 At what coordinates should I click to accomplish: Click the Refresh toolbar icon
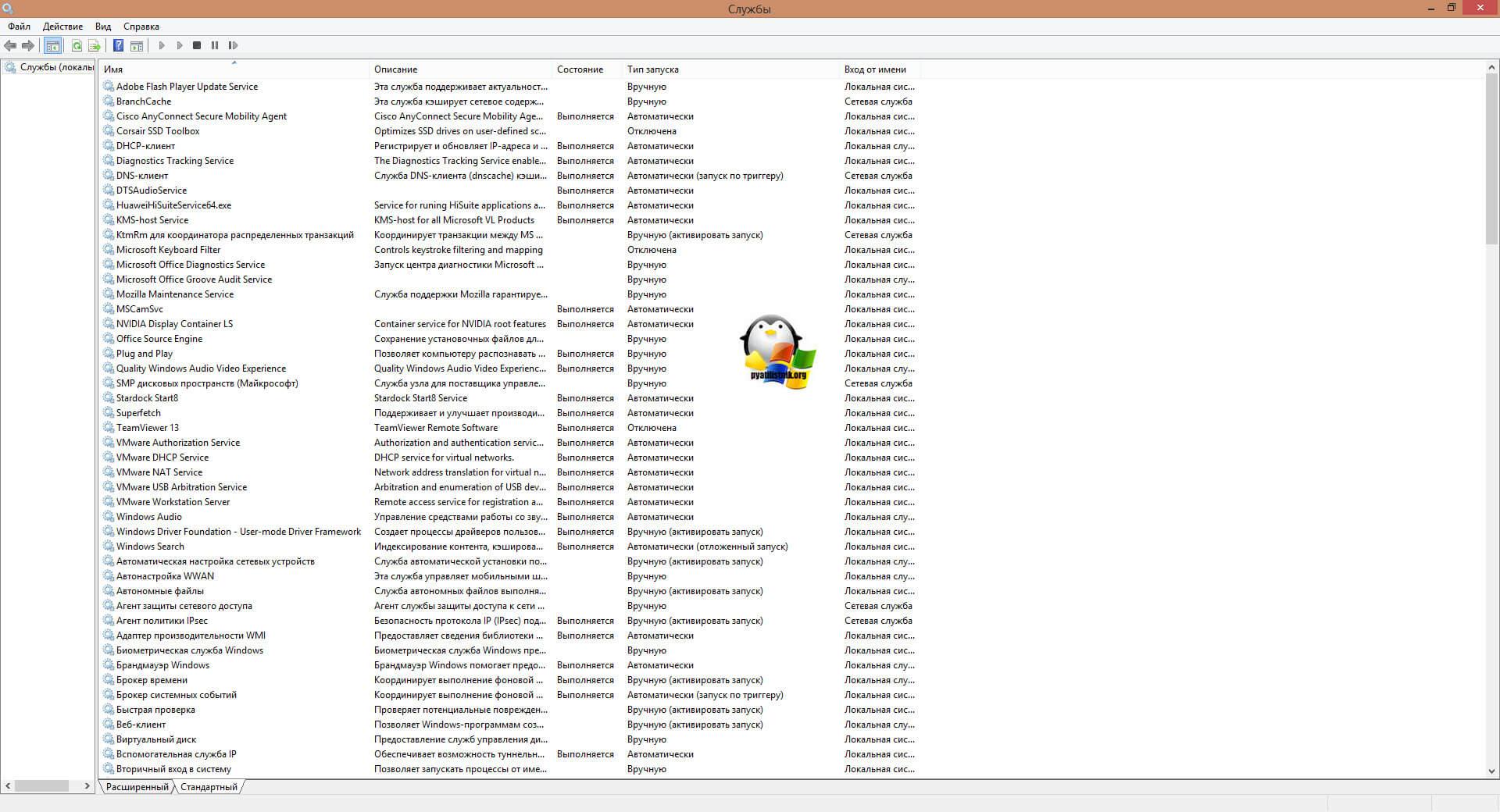pos(77,45)
